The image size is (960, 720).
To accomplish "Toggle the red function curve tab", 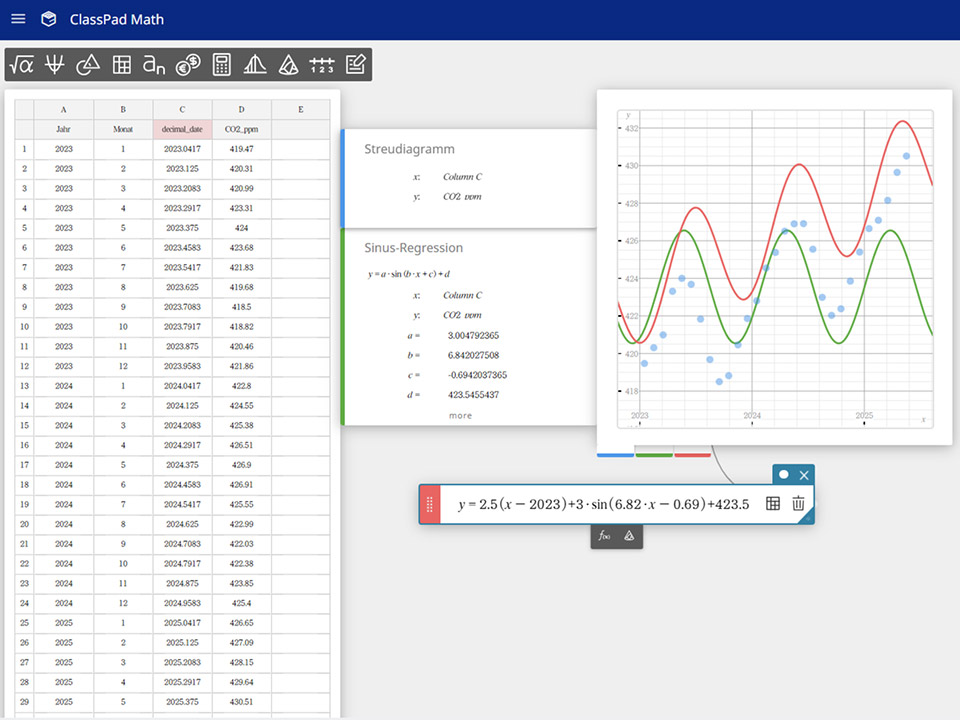I will [x=692, y=455].
